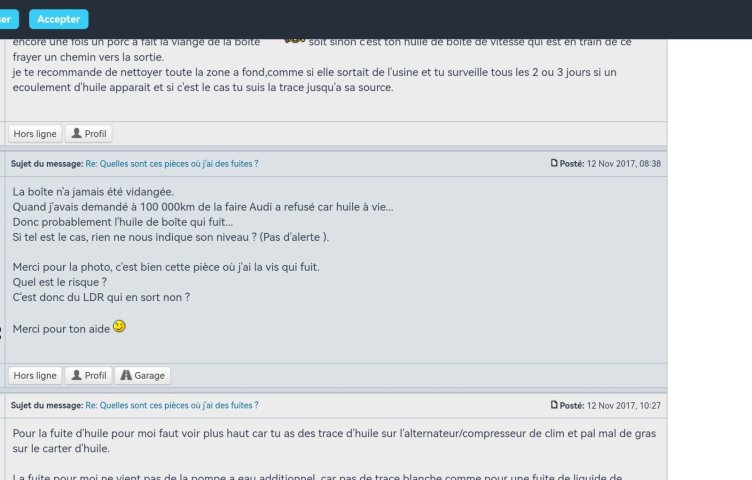The height and width of the screenshot is (480, 752).
Task: Open Profil of the 08:38 post's author
Action: (89, 375)
